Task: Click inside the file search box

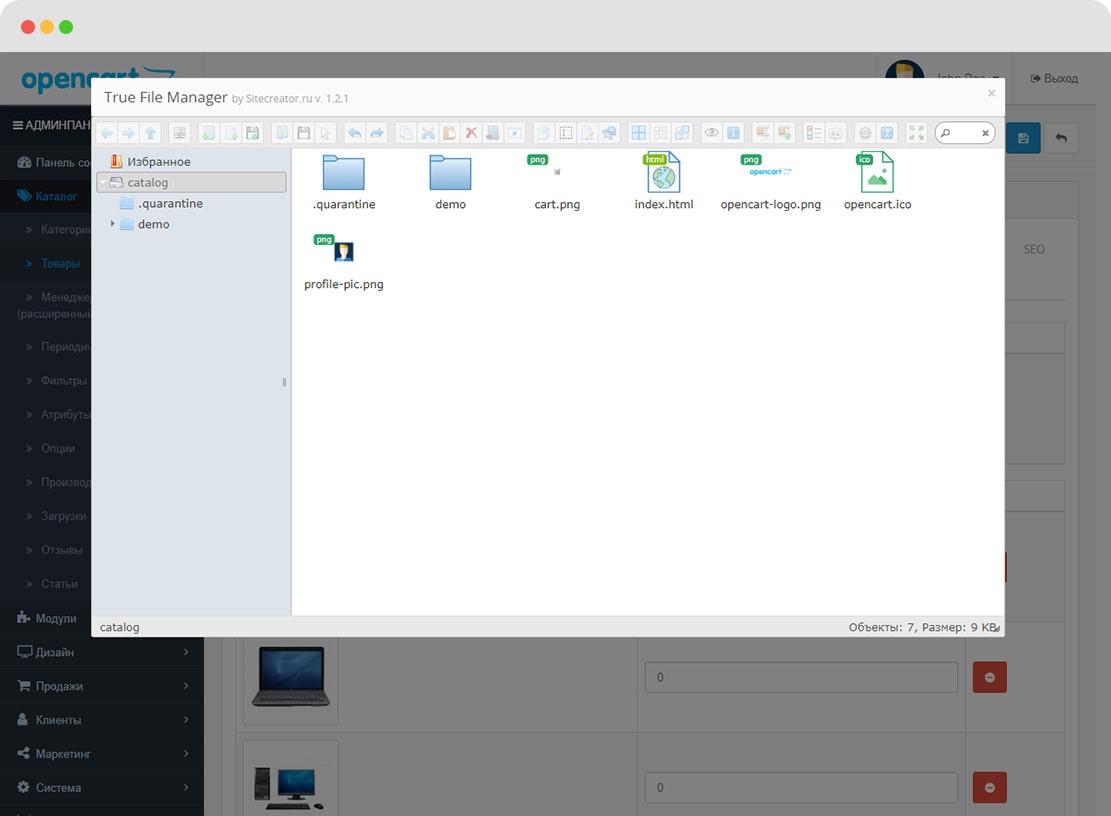Action: [965, 133]
